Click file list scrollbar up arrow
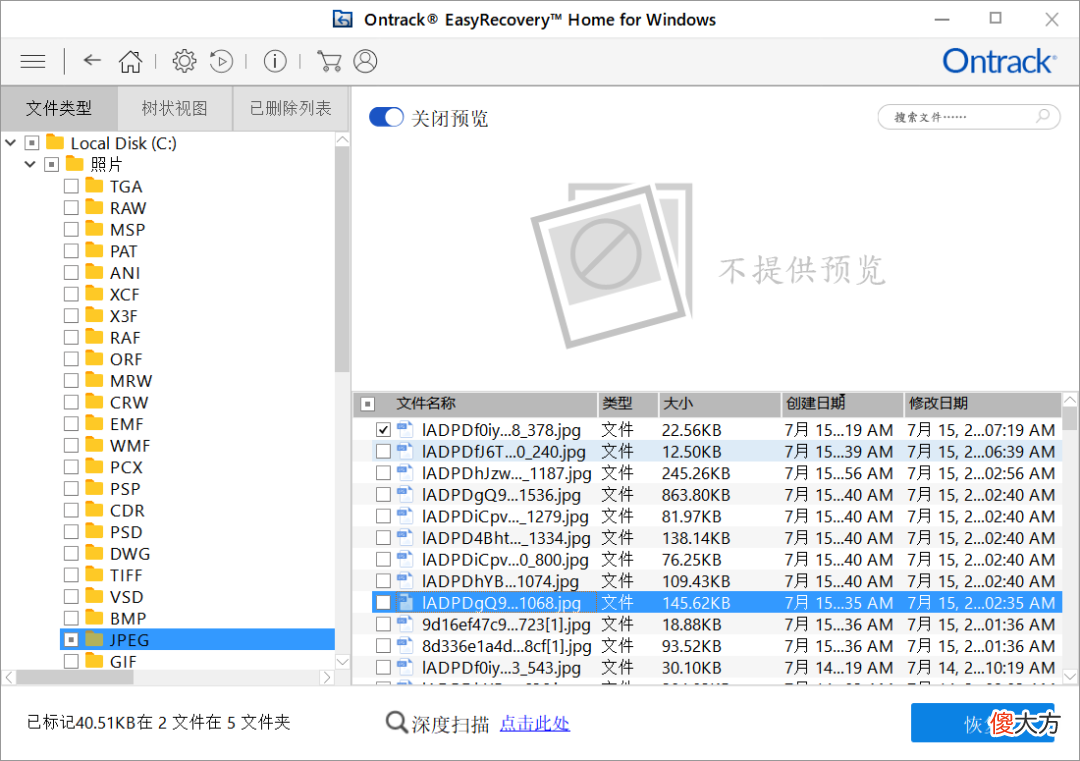This screenshot has height=761, width=1080. pos(1070,399)
